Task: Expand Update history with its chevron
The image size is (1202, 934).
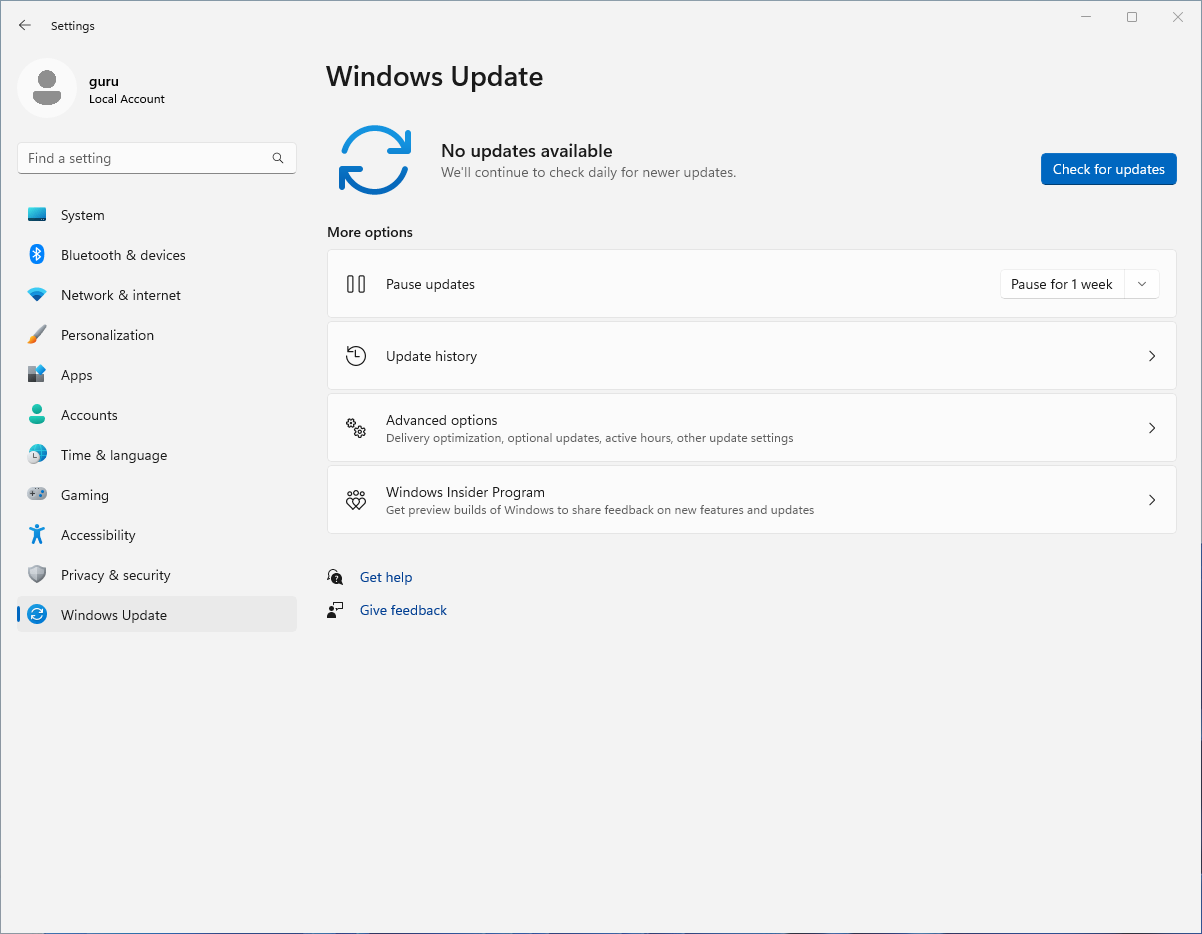Action: 1152,356
